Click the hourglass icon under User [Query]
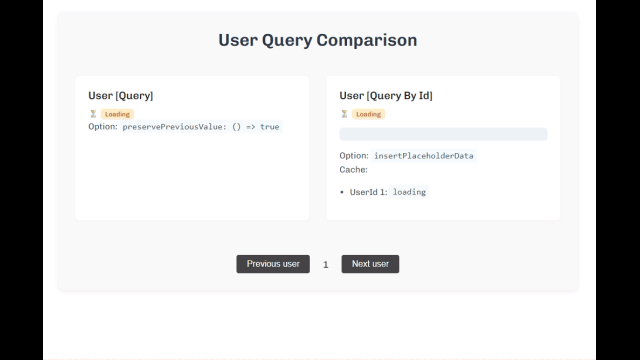640x360 pixels. [x=93, y=114]
